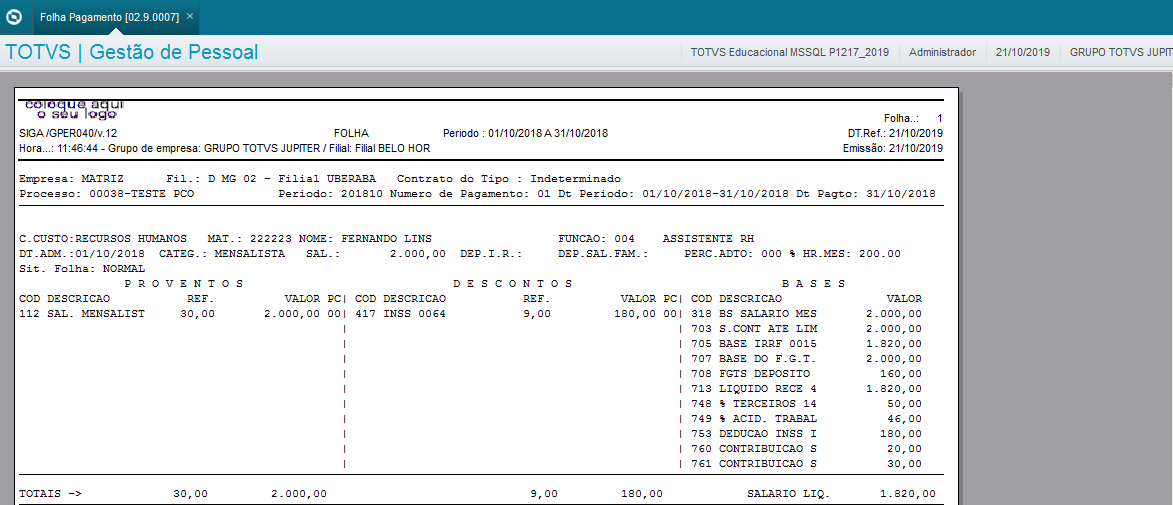1173x505 pixels.
Task: Click the Emissão: 21/10/2019 text
Action: point(892,148)
